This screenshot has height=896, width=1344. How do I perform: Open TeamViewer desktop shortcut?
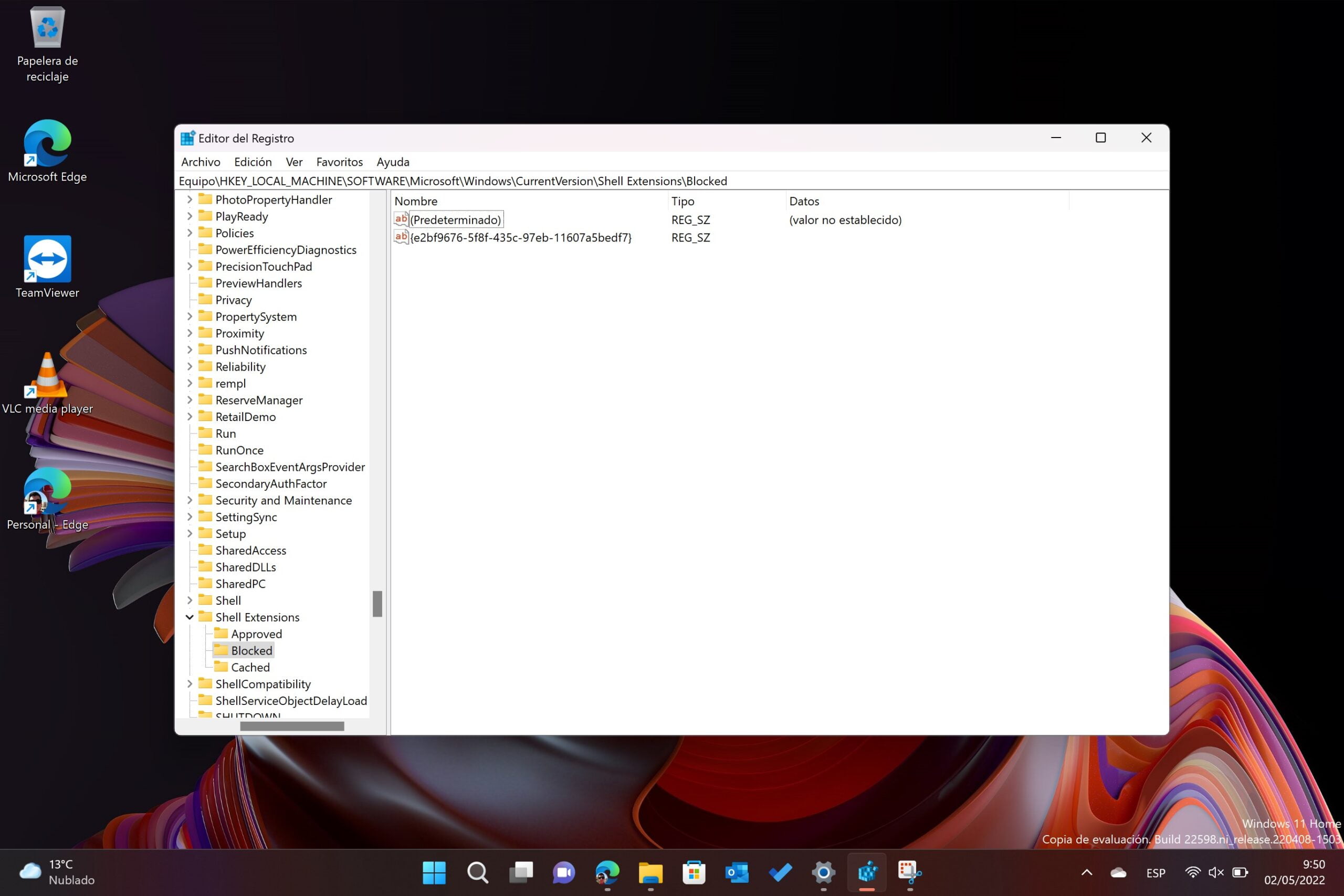coord(47,267)
